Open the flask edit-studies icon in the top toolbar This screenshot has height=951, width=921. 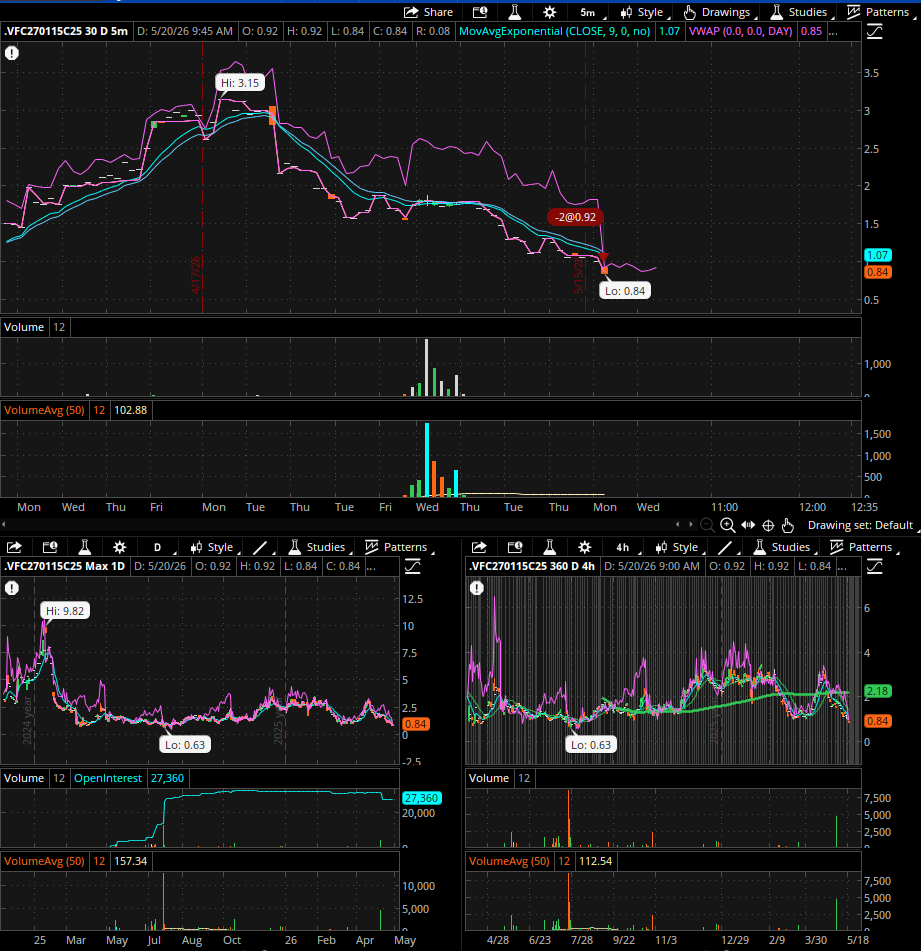(515, 12)
